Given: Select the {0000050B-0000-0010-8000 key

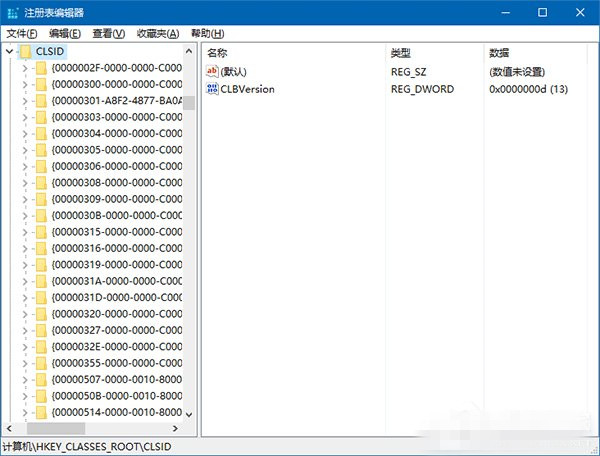Looking at the screenshot, I should tap(117, 396).
